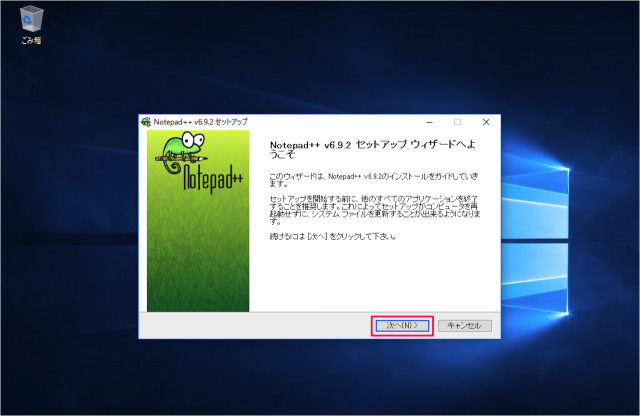Click the Notepad++ chameleon logo banner
The width and height of the screenshot is (640, 416).
point(198,221)
